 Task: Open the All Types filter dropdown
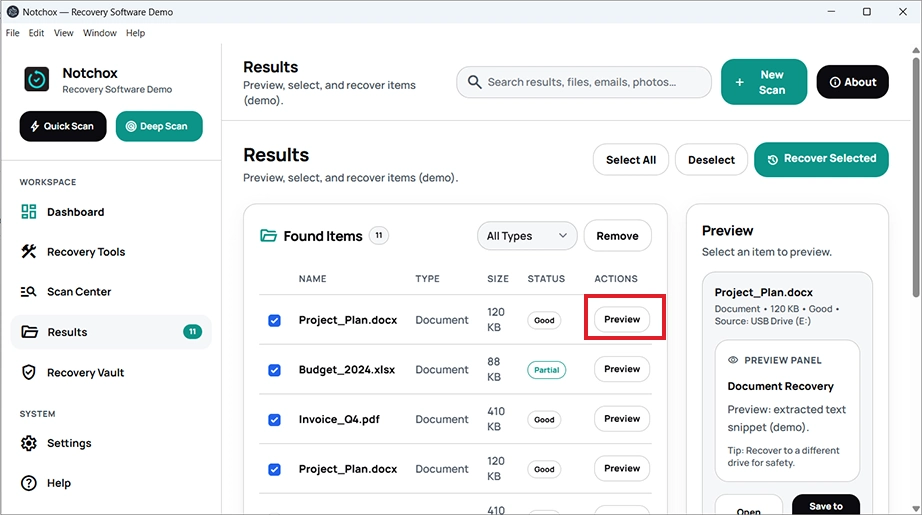527,236
